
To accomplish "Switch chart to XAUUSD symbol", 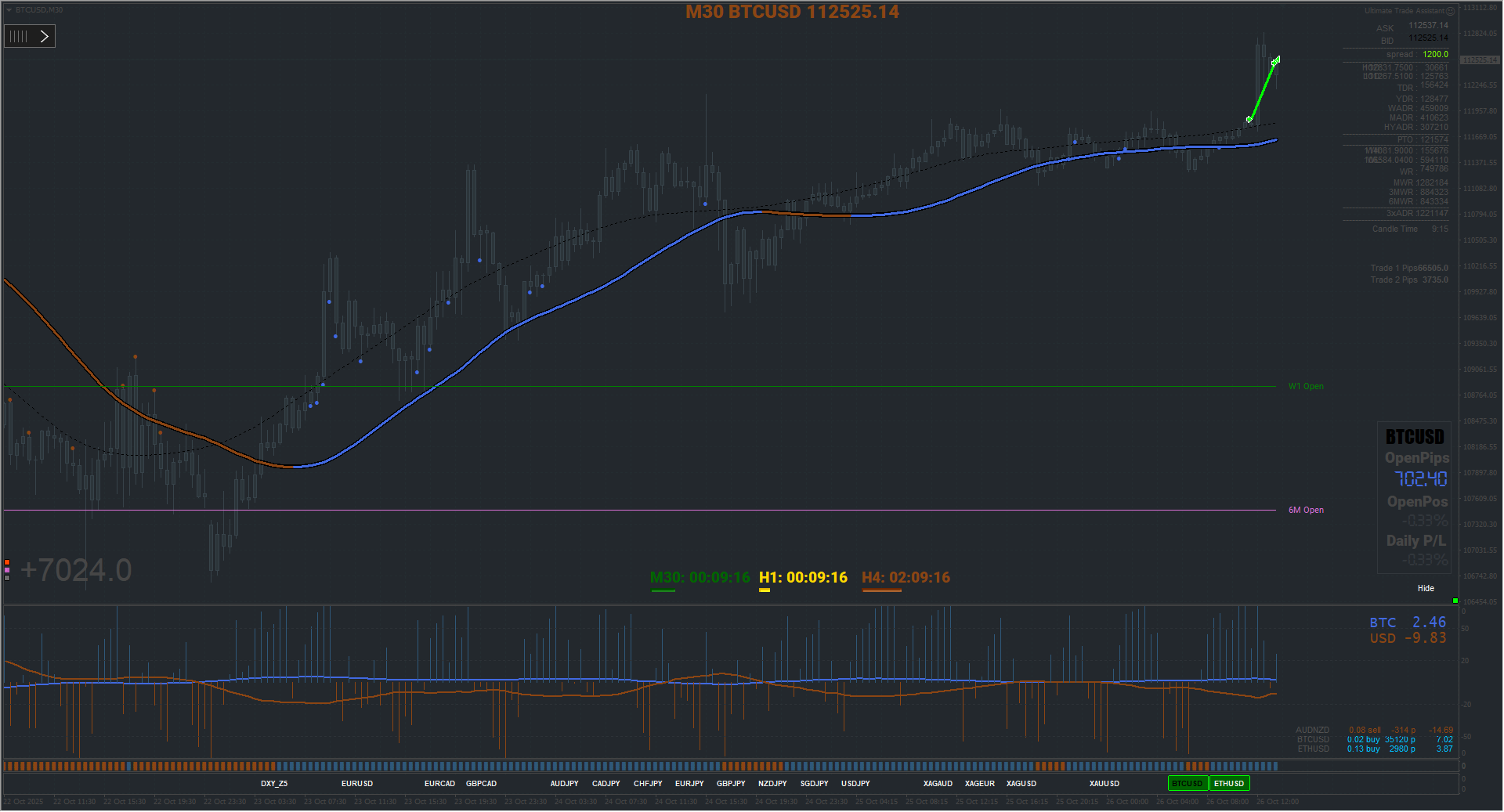I will pyautogui.click(x=1104, y=783).
